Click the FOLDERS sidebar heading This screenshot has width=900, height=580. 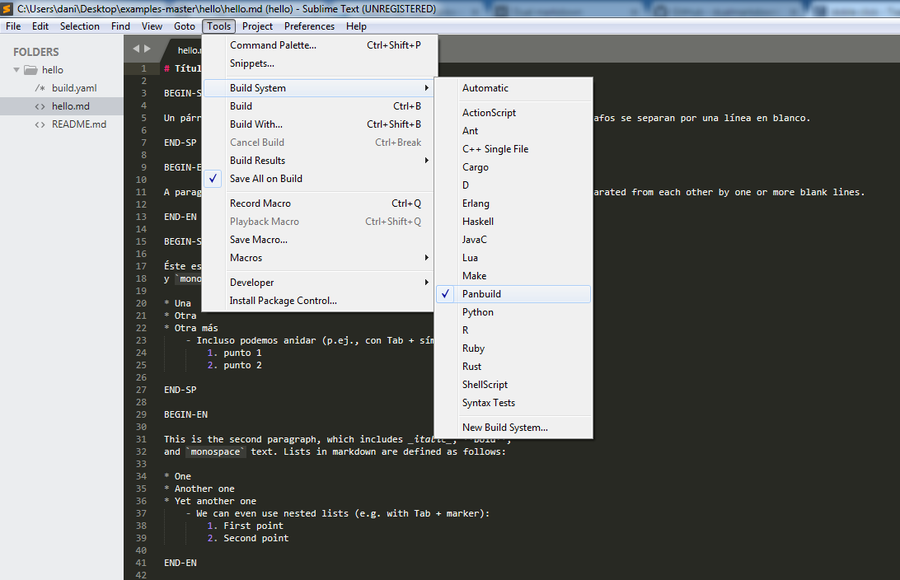[36, 52]
